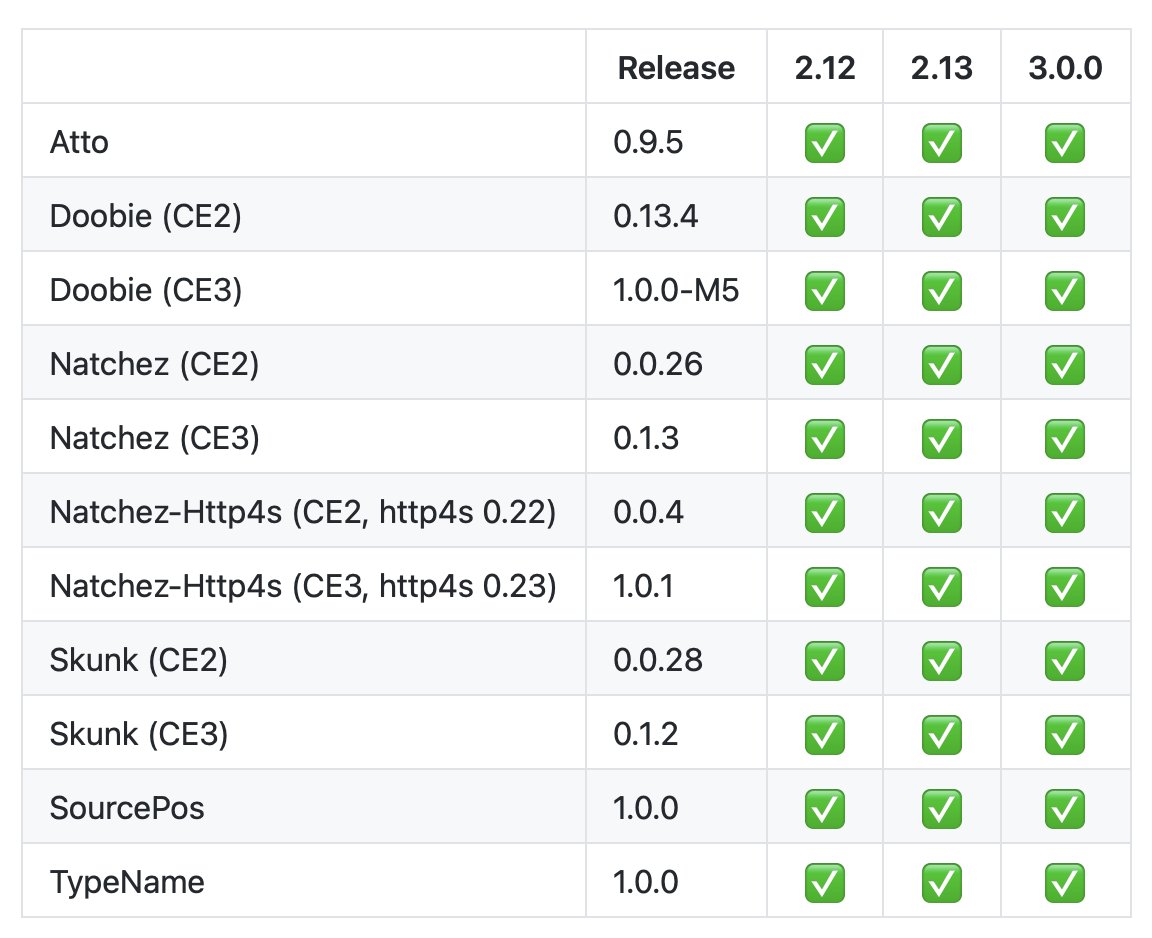Click Natchez (CE3) 2.13 checkmark
Image resolution: width=1152 pixels, height=938 pixels.
click(x=942, y=439)
